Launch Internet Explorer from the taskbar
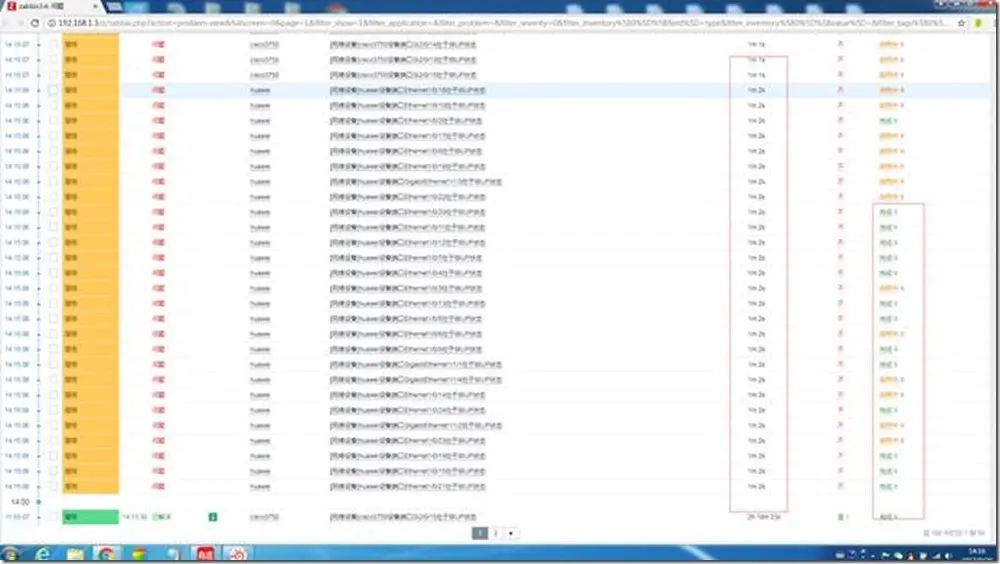Screen dimensions: 1000x564 pos(43,554)
